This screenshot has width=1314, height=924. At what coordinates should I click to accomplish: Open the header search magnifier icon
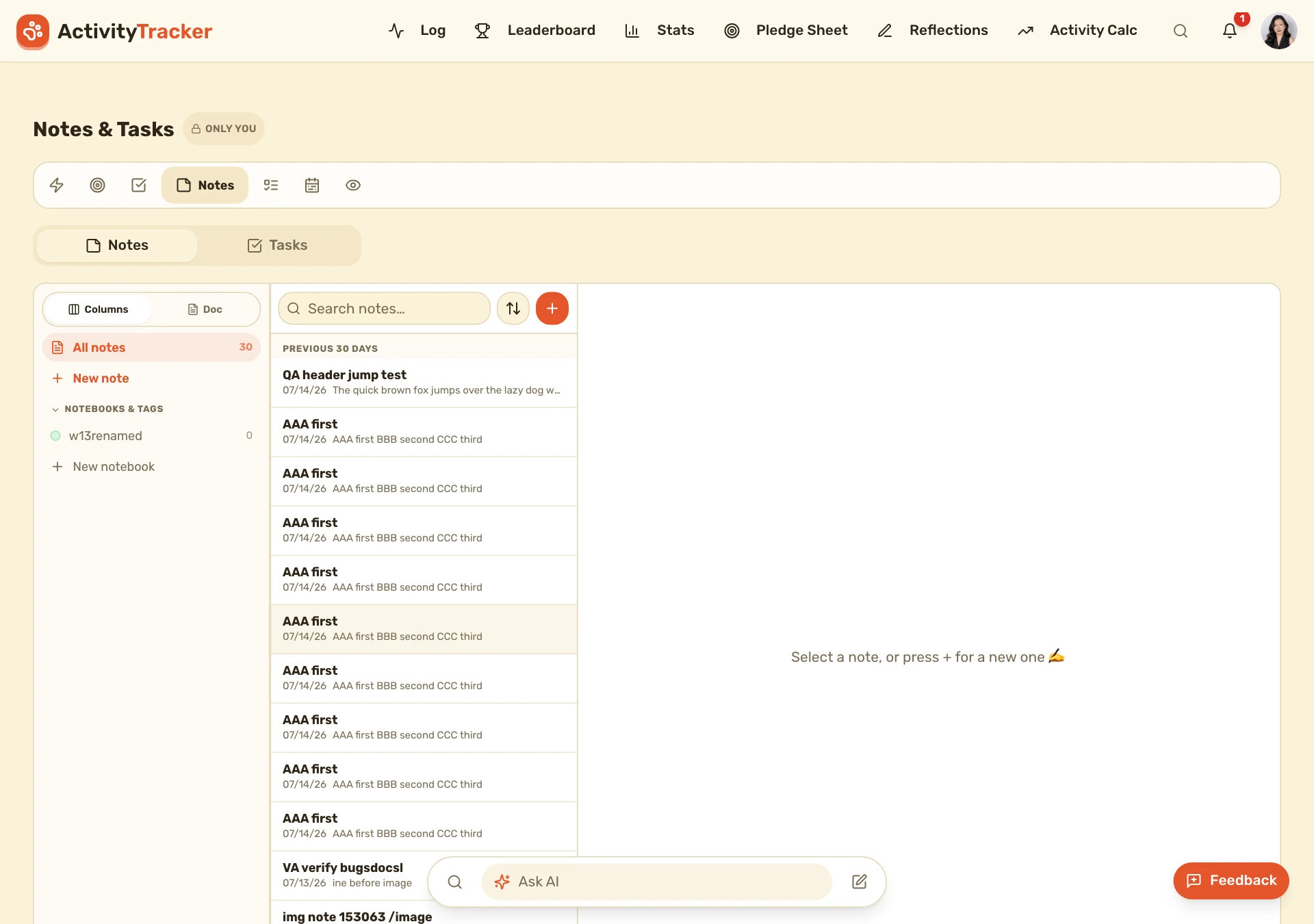pyautogui.click(x=1181, y=31)
